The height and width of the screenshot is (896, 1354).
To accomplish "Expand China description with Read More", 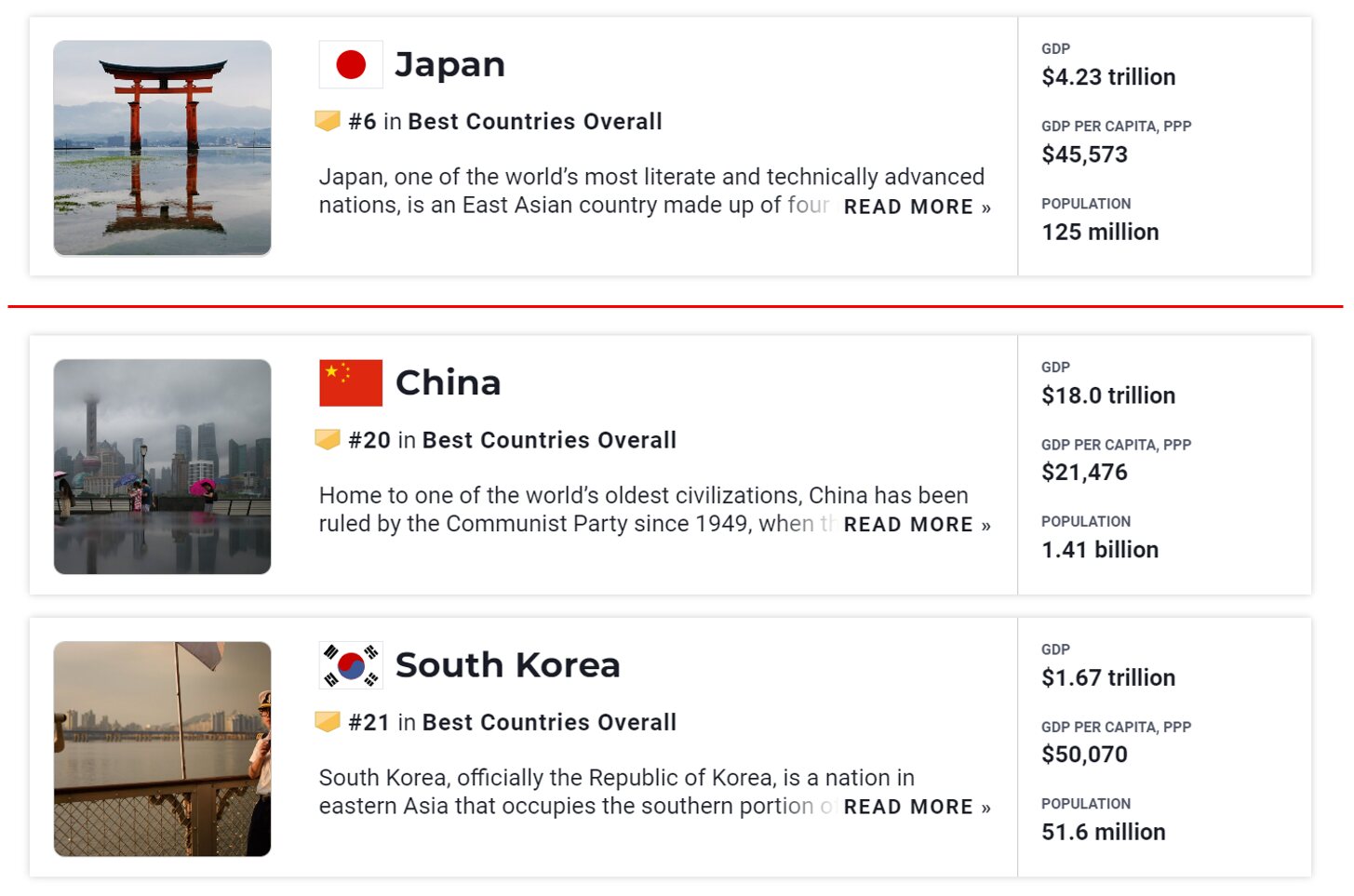I will click(x=917, y=525).
